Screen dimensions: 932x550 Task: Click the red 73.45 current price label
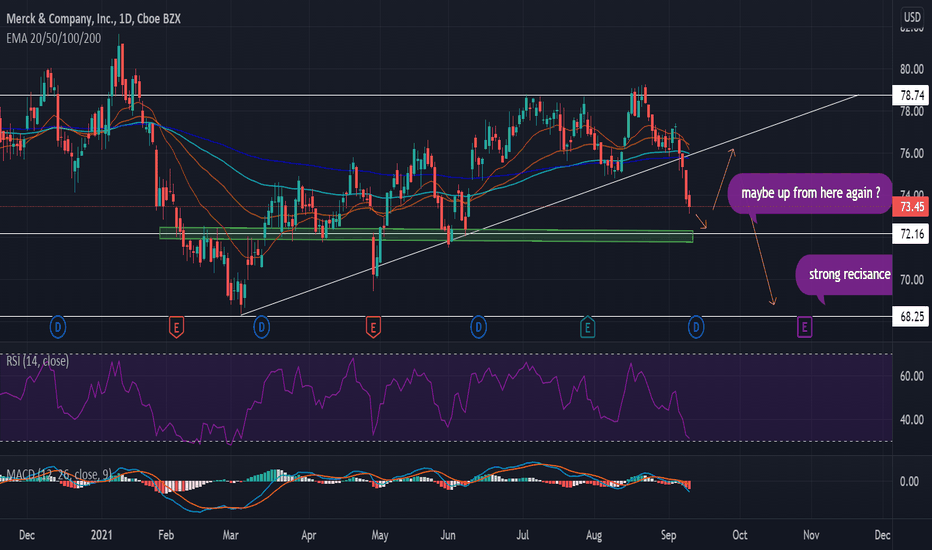911,206
